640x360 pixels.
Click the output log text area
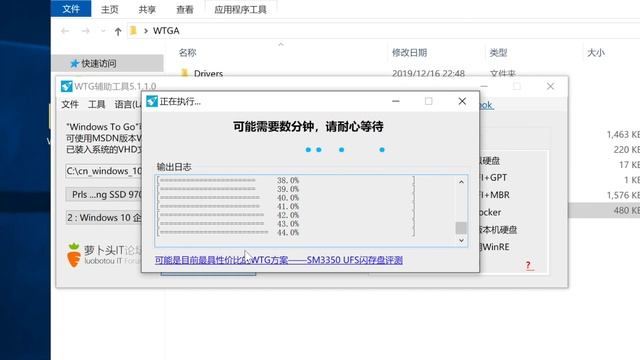tap(305, 211)
